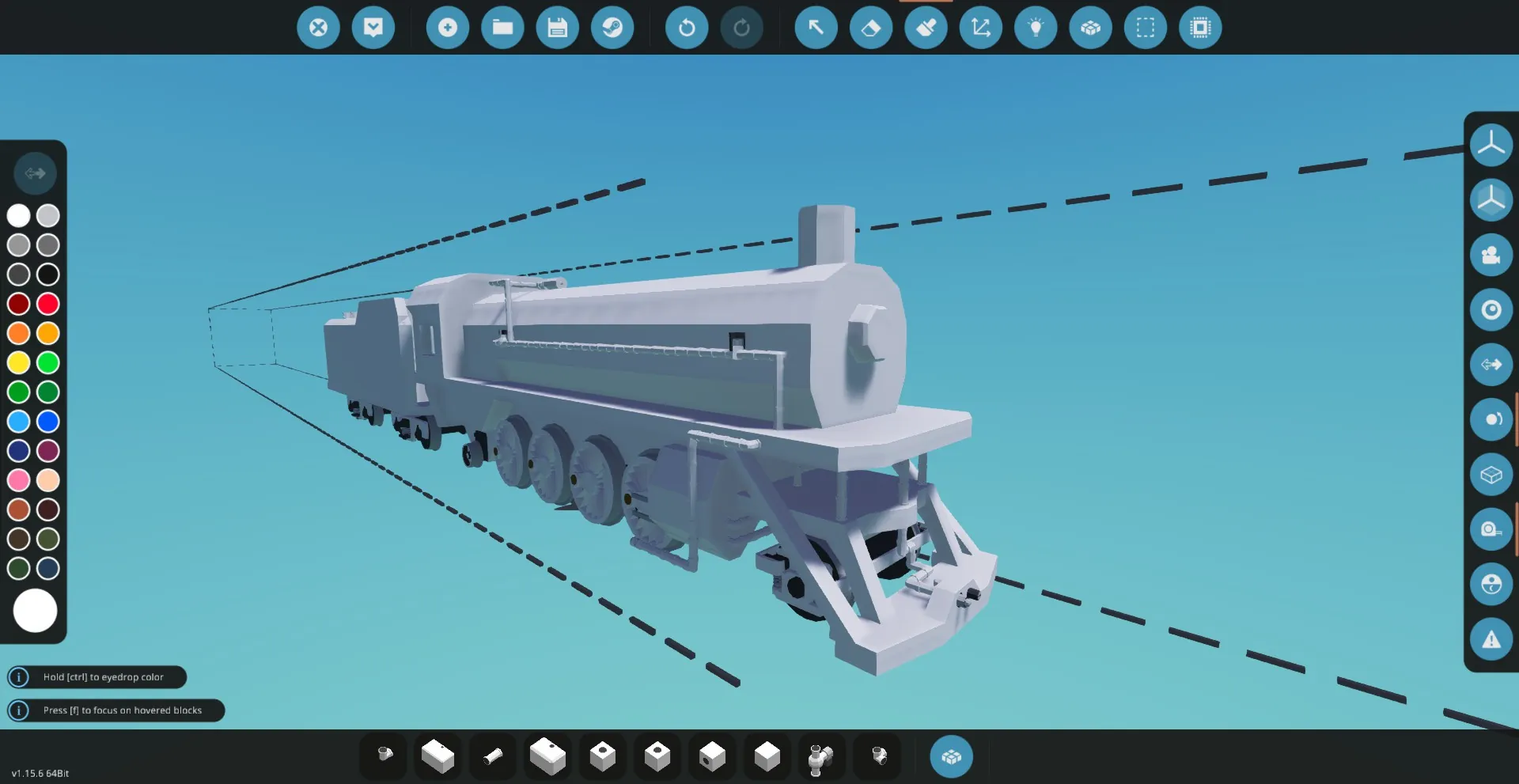Click the Steam Workshop icon
Screen dimensions: 1519x784
click(612, 28)
